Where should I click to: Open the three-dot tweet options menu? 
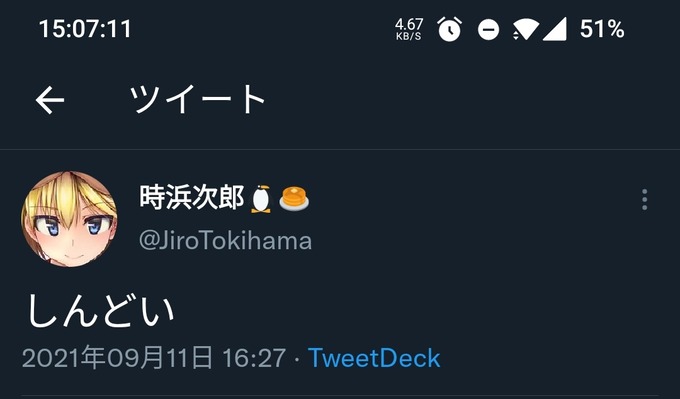[x=644, y=200]
